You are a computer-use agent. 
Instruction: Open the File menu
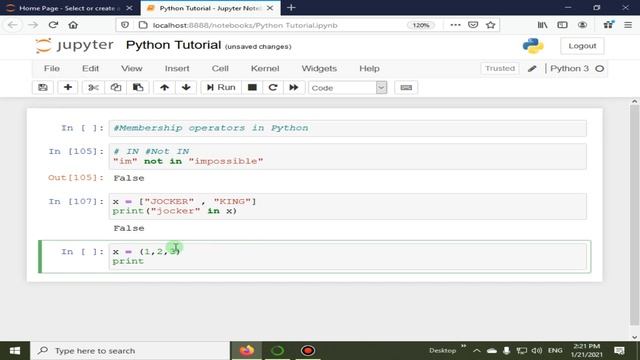click(x=52, y=69)
